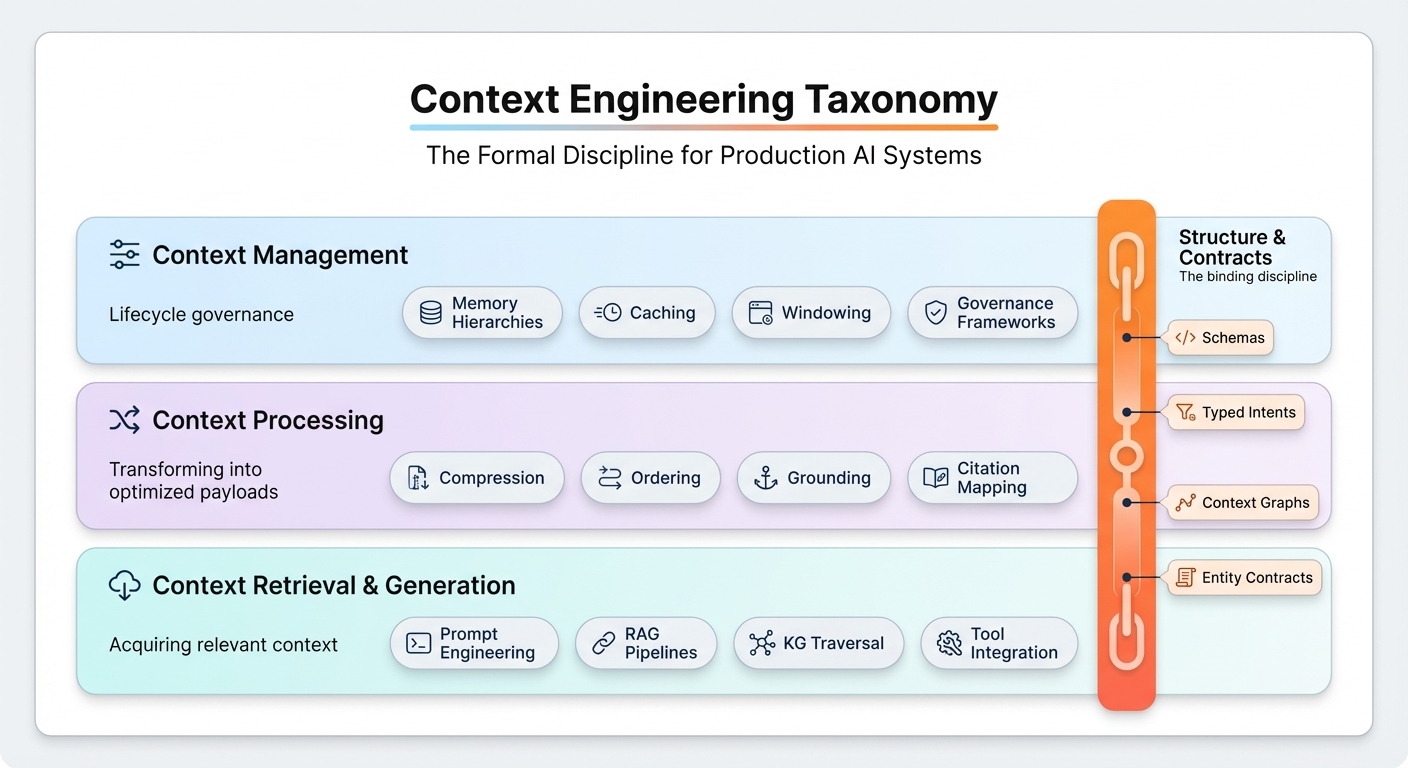
Task: Select the Caching pill
Action: point(646,313)
